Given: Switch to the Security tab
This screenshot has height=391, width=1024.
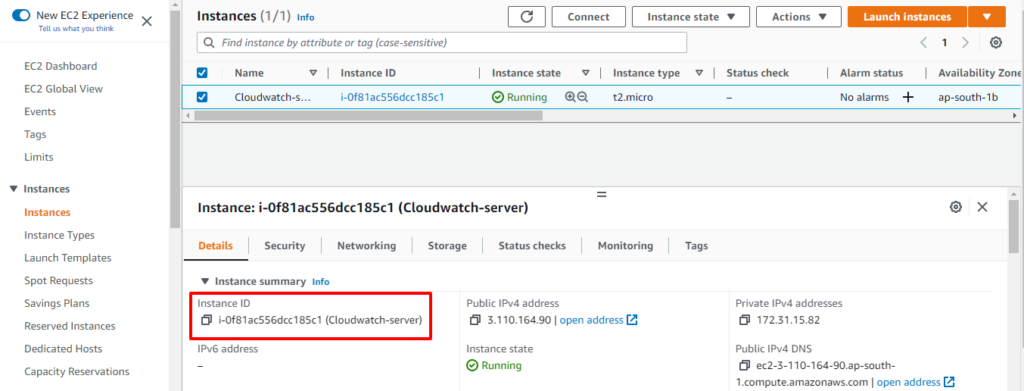Looking at the screenshot, I should [284, 246].
